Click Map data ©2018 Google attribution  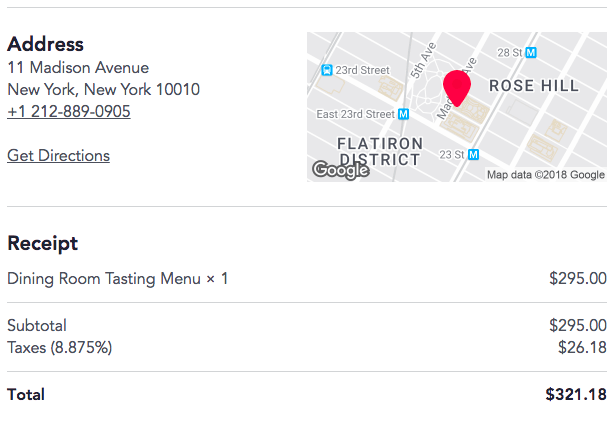click(546, 175)
